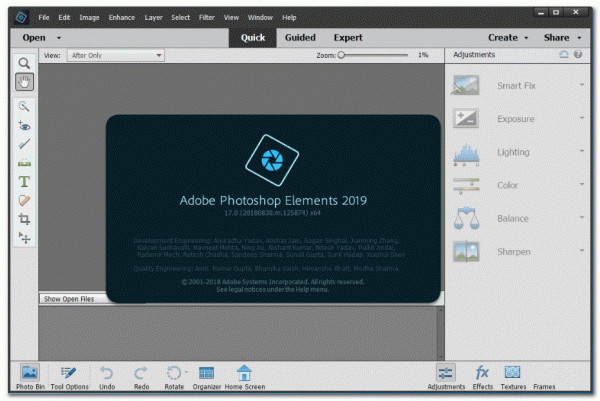The image size is (600, 401).
Task: Click the Zoom slider handle
Action: 341,55
